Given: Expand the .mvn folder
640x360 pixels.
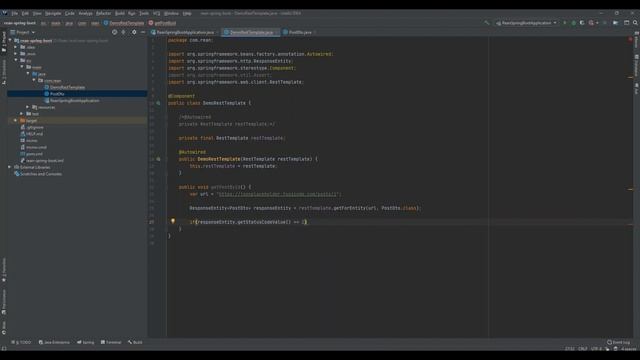Looking at the screenshot, I should coord(16,54).
